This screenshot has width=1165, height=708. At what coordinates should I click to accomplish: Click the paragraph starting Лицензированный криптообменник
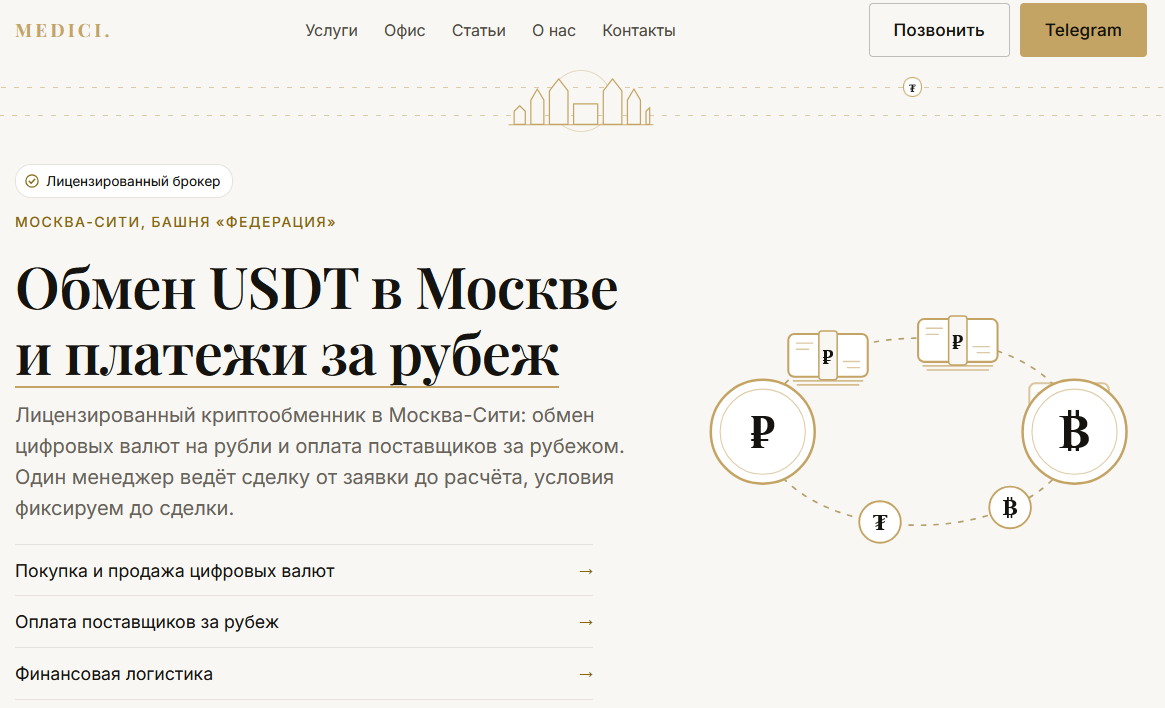319,461
